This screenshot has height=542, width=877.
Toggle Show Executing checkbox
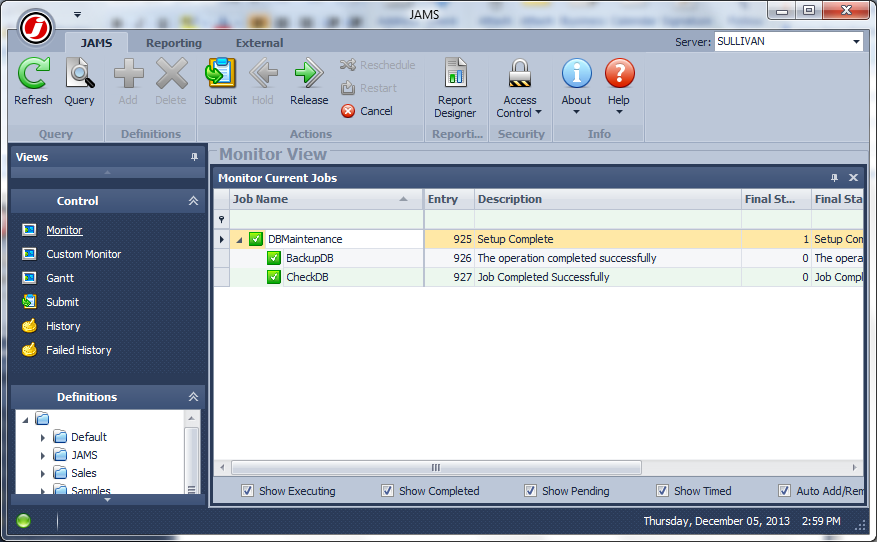(247, 491)
